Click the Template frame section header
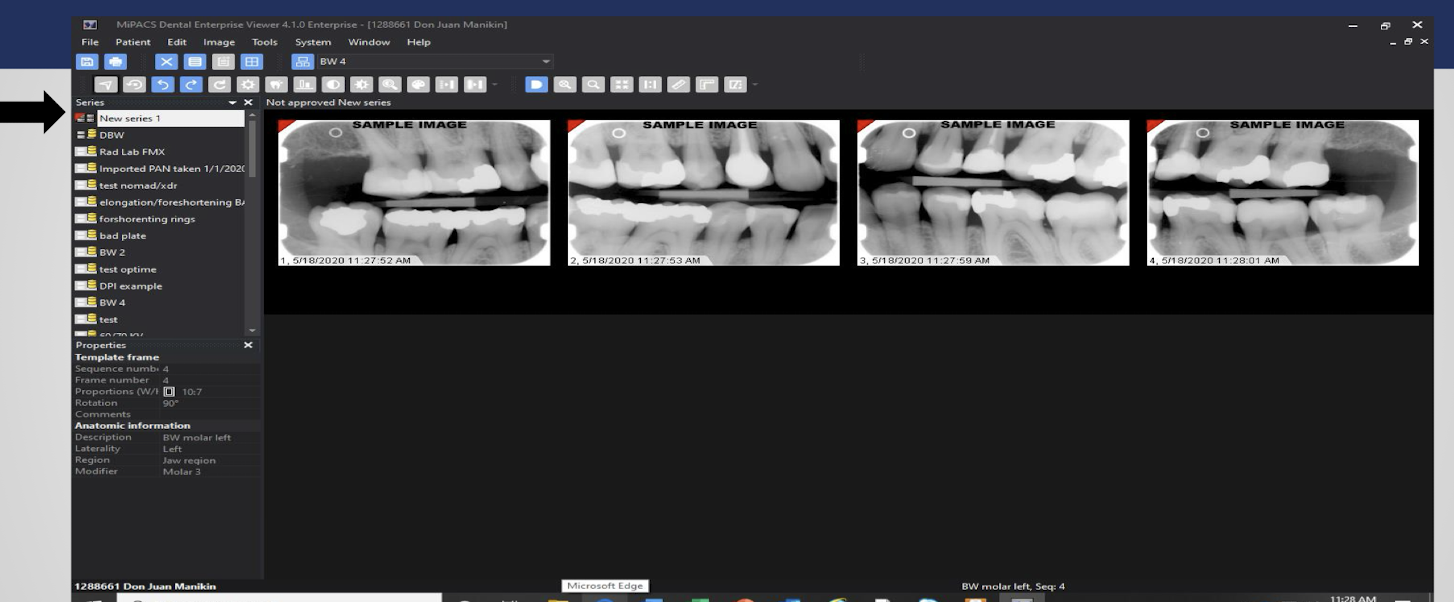Image resolution: width=1454 pixels, height=602 pixels. pyautogui.click(x=117, y=357)
